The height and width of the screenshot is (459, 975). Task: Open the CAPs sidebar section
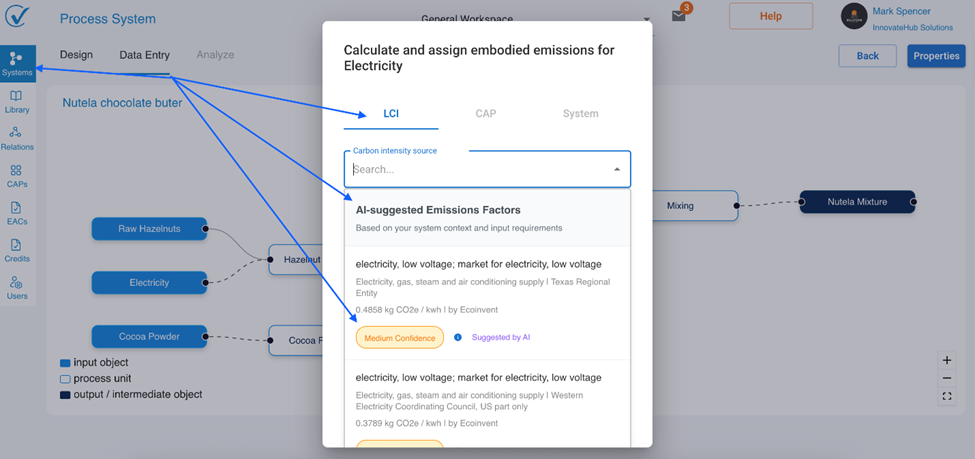pyautogui.click(x=17, y=175)
